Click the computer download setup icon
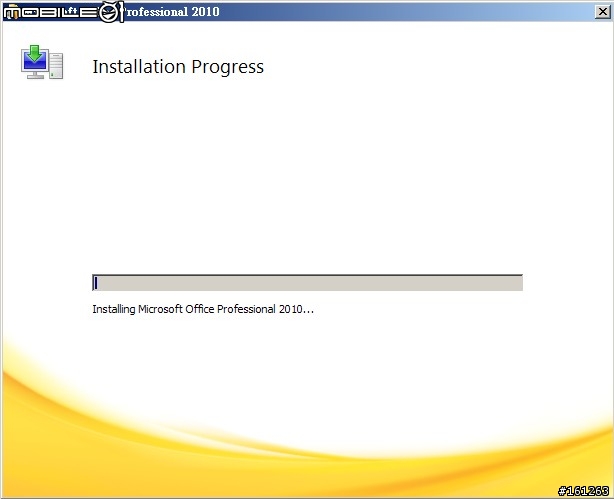Screen dimensions: 614x499 click(x=42, y=62)
